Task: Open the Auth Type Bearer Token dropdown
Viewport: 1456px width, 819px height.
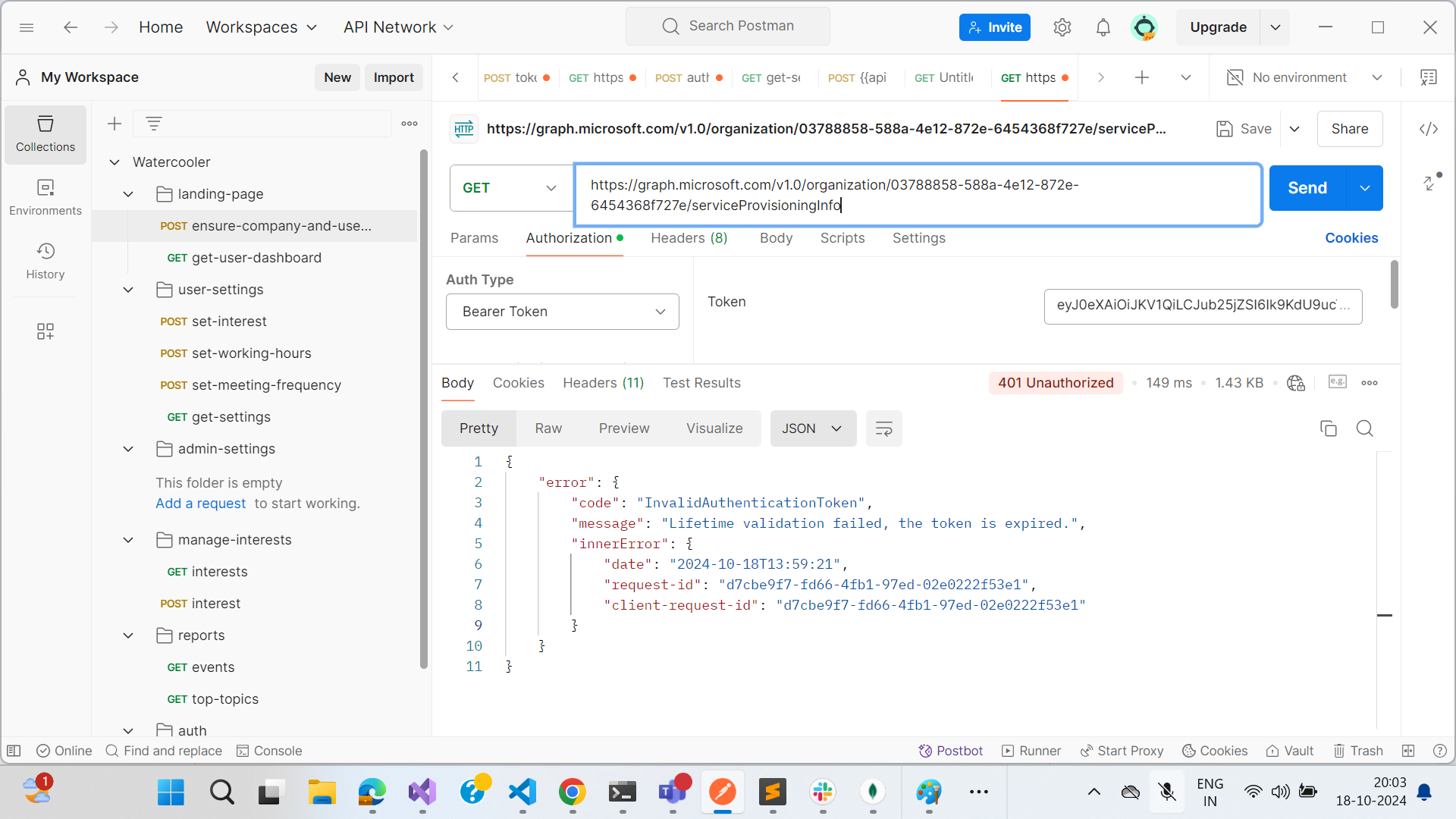Action: (x=563, y=312)
